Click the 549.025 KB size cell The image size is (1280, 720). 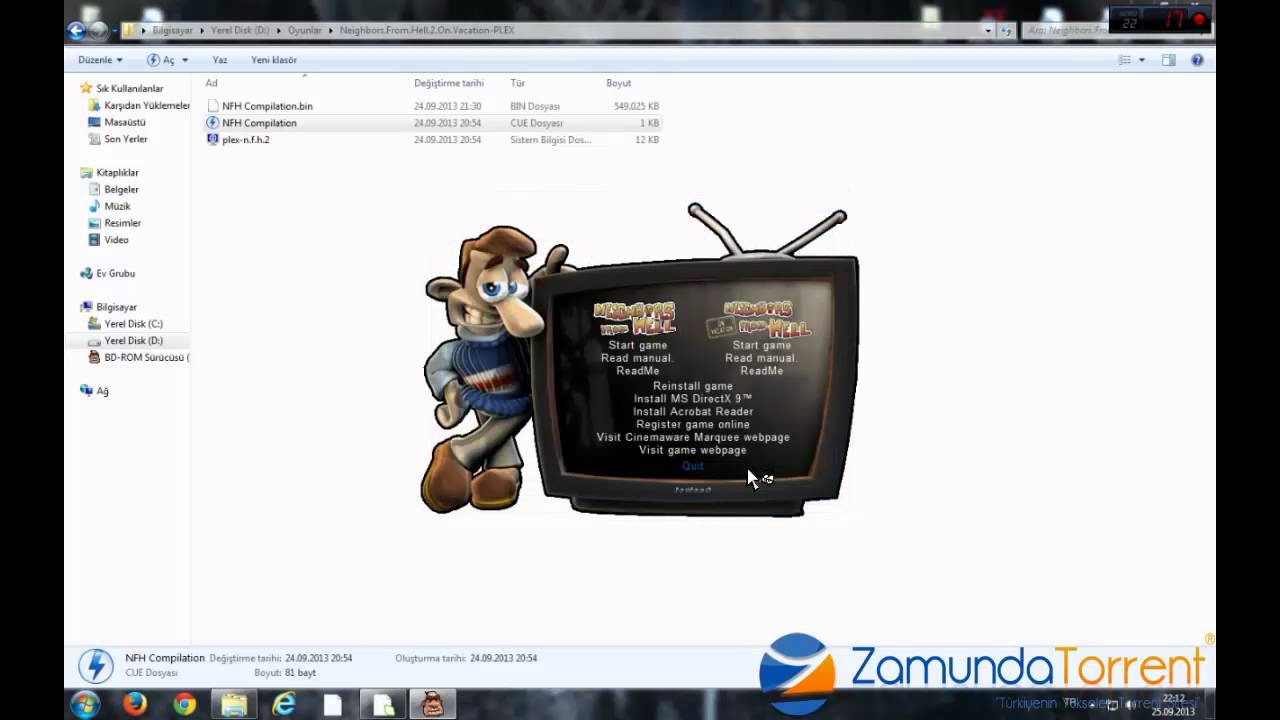pyautogui.click(x=636, y=106)
